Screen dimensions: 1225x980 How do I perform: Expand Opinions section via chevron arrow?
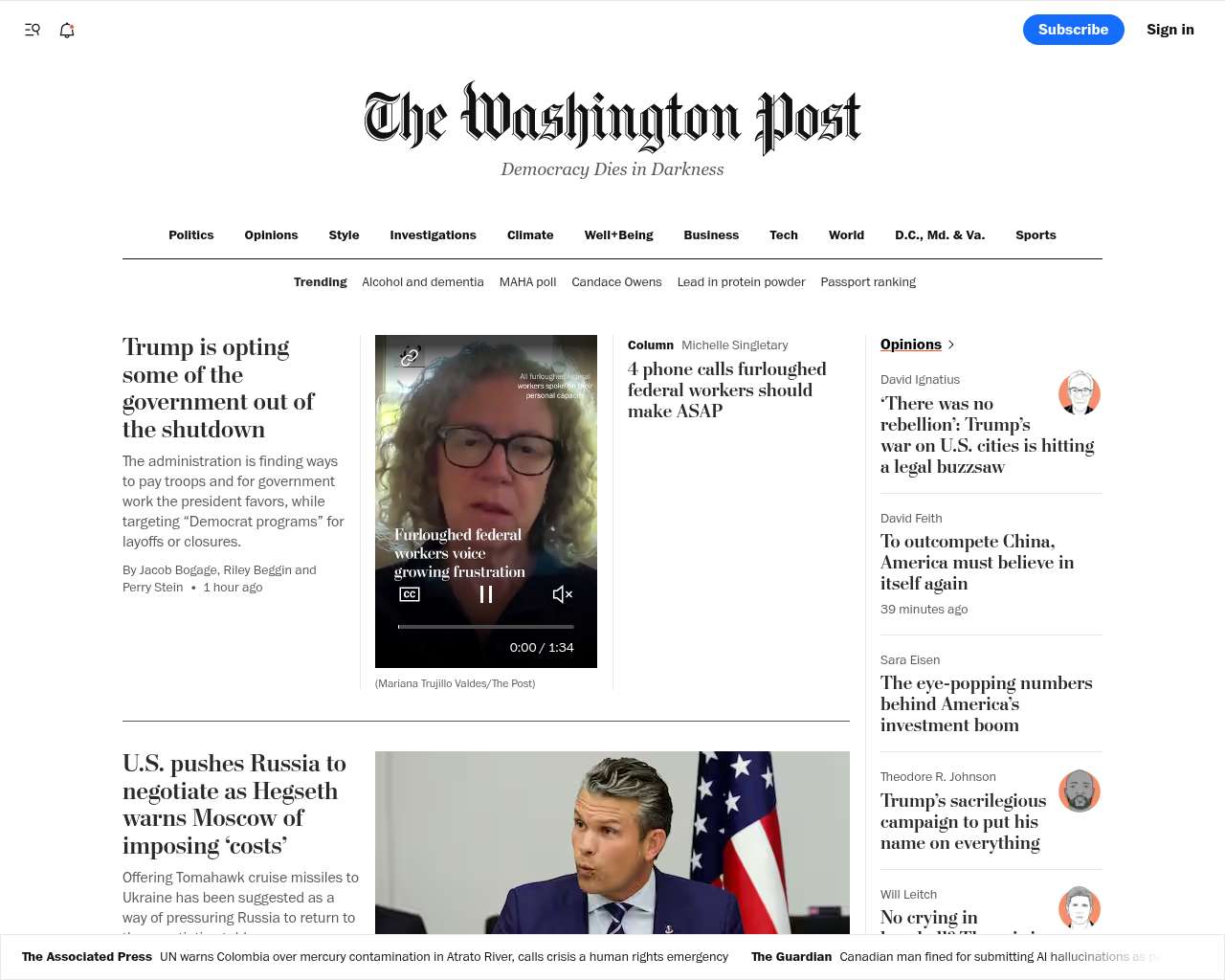click(950, 345)
